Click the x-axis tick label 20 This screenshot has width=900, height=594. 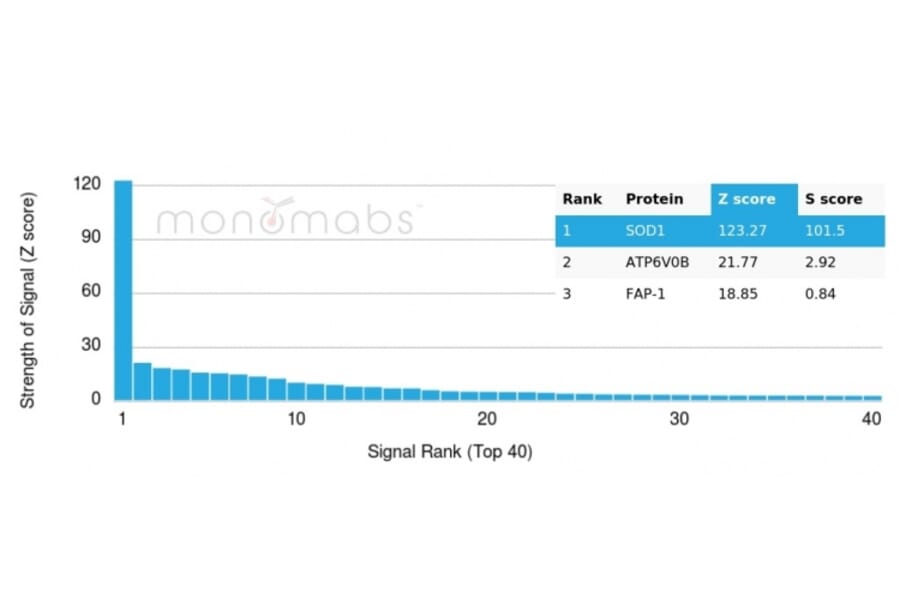[487, 419]
